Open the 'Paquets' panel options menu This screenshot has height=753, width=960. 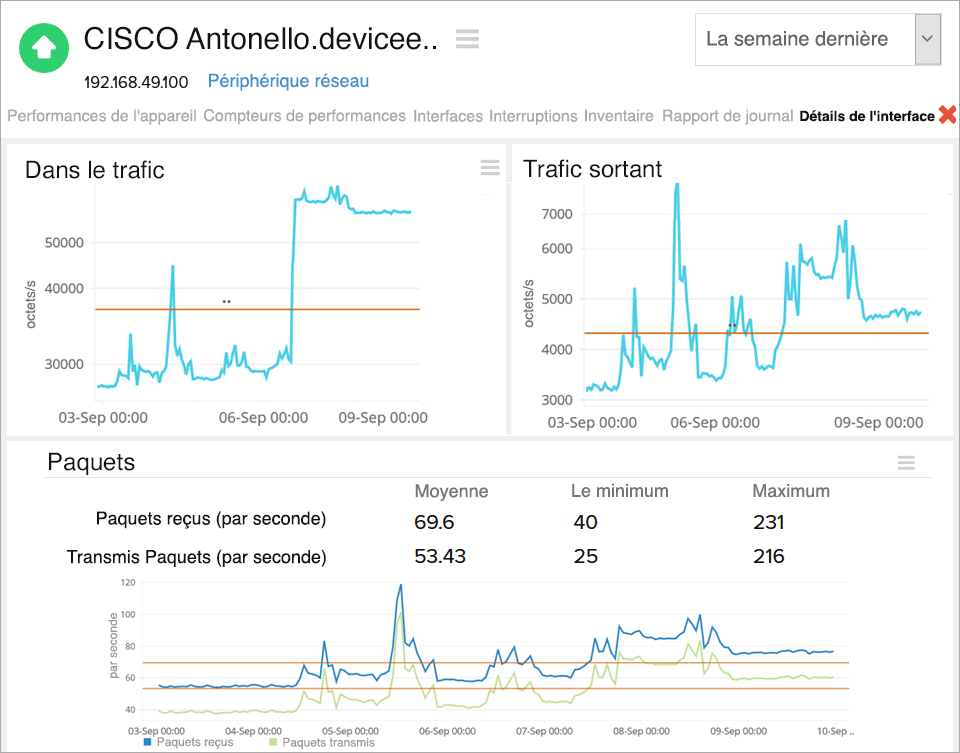coord(906,462)
